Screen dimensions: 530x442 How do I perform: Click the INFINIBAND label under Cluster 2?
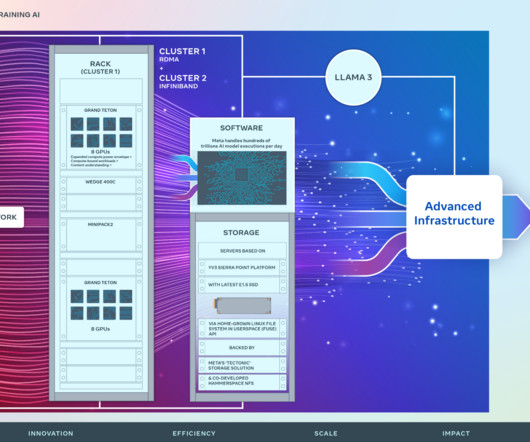point(178,86)
